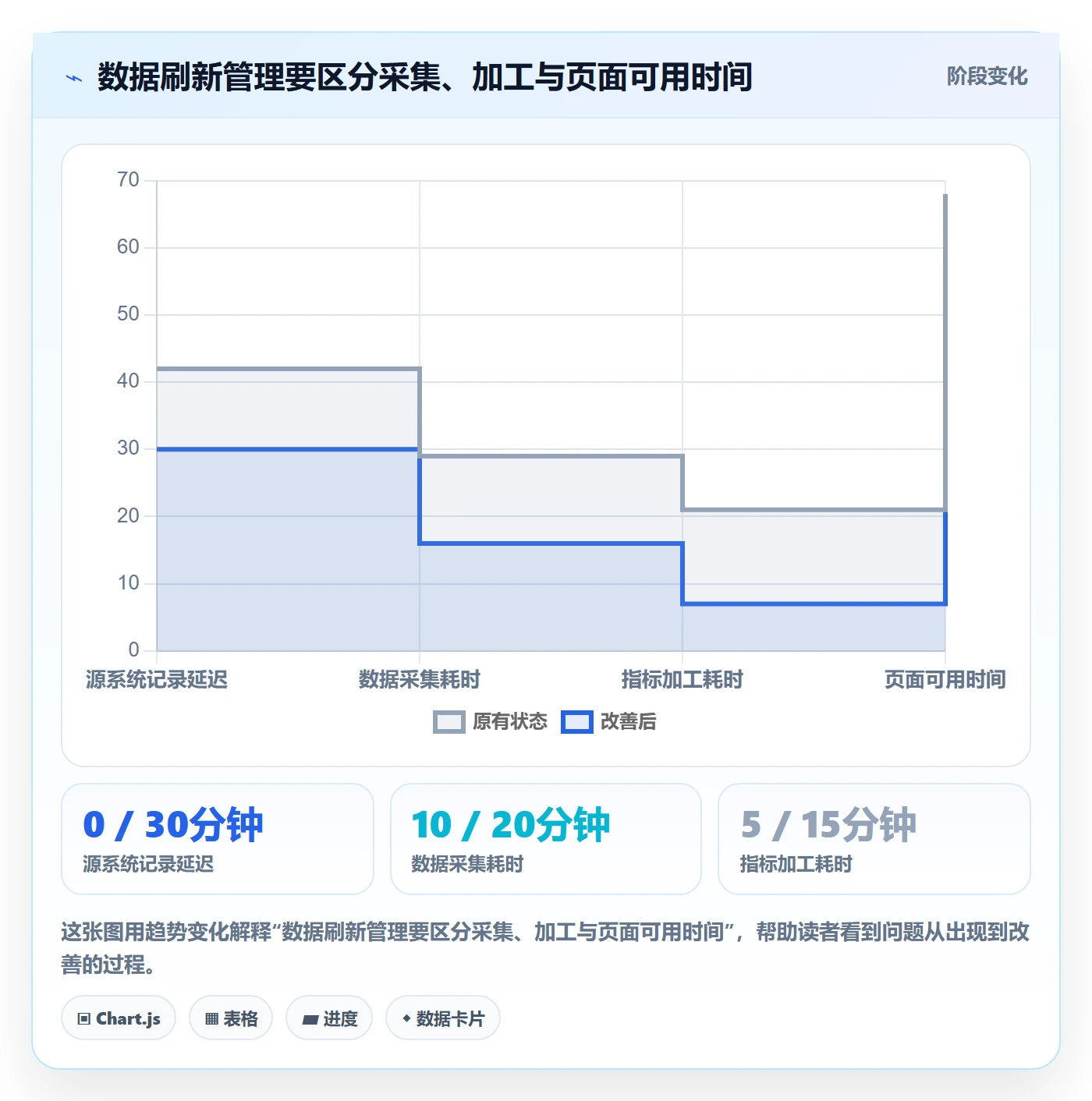Click the y-axis value 70

(128, 180)
